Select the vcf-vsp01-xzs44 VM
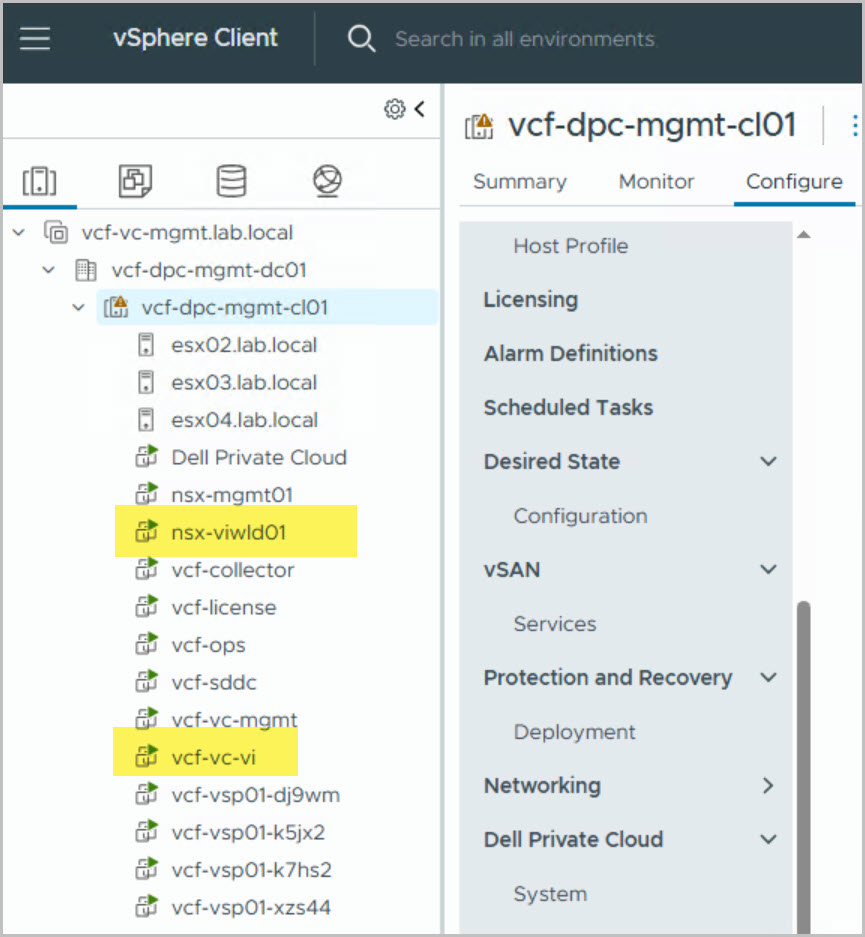Screen dimensions: 865x937 (x=251, y=908)
